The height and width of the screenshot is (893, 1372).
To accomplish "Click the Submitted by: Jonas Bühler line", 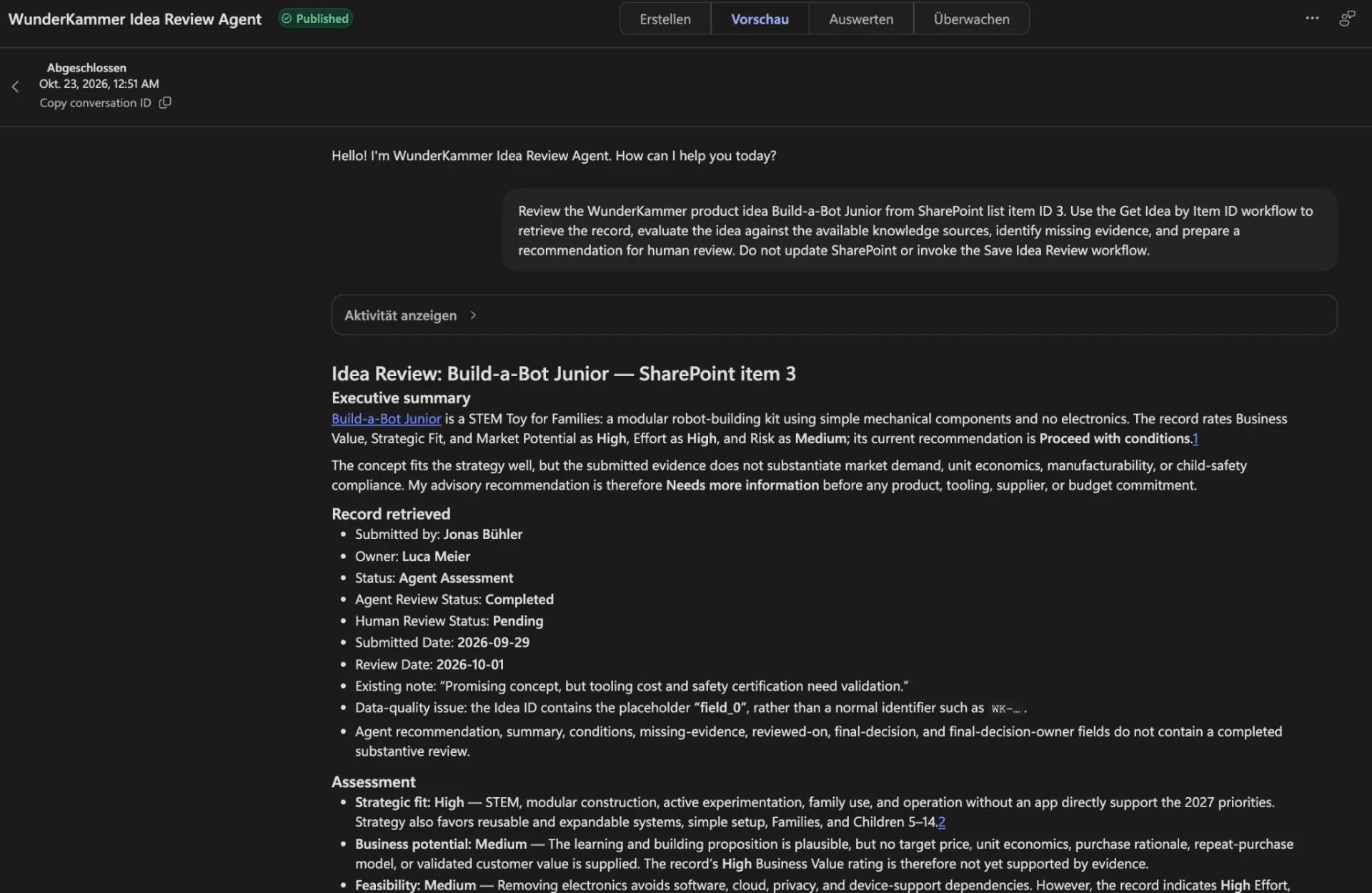I will click(438, 535).
